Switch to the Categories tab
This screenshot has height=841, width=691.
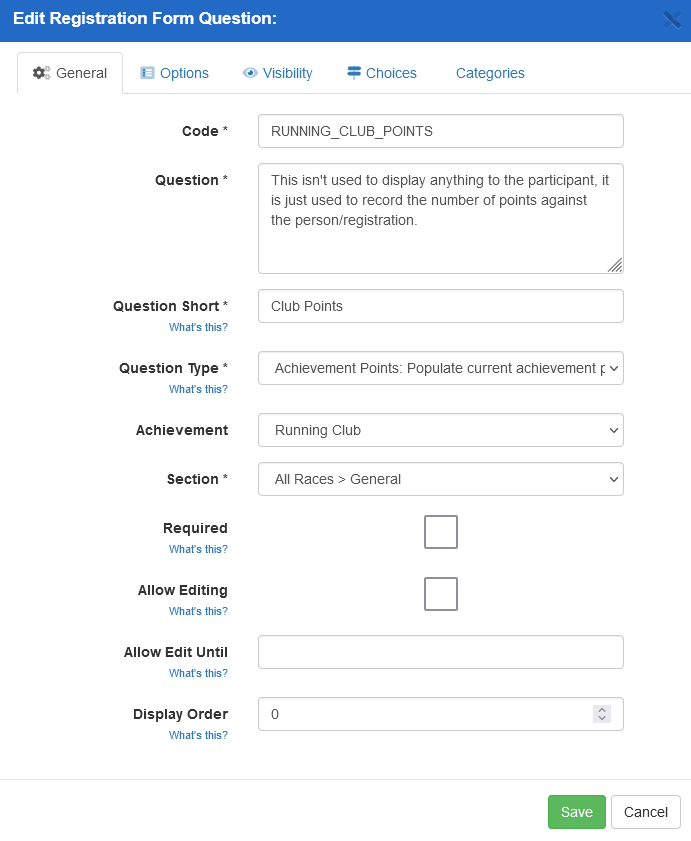[x=490, y=73]
